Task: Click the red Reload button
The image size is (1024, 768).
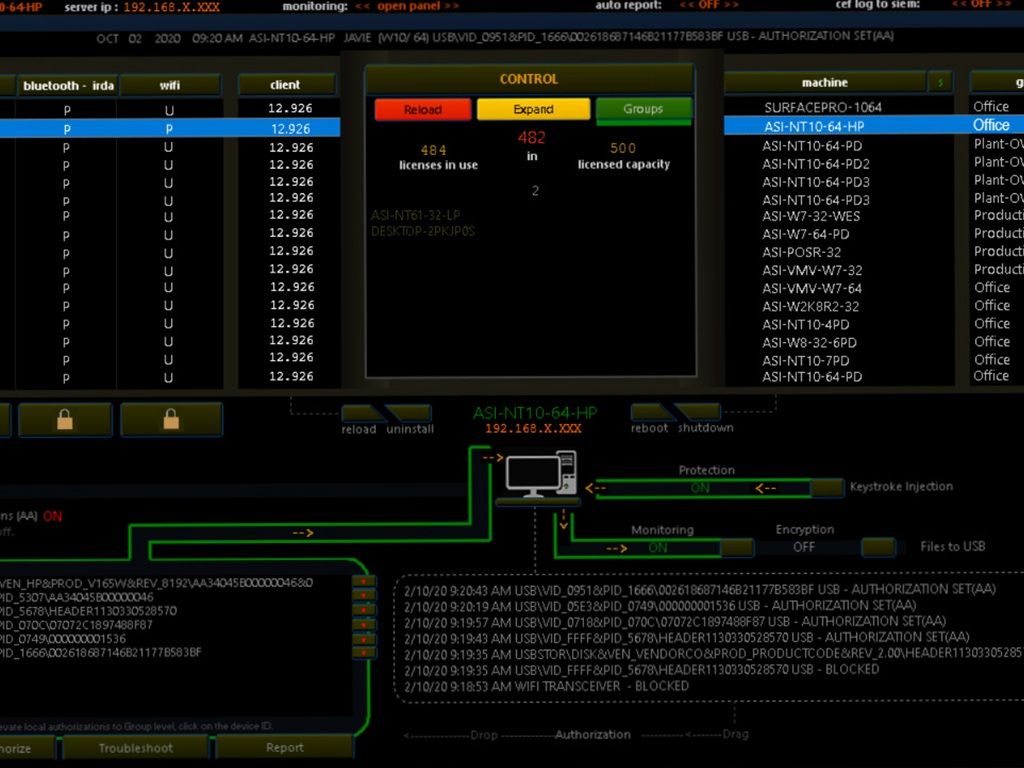Action: tap(422, 109)
